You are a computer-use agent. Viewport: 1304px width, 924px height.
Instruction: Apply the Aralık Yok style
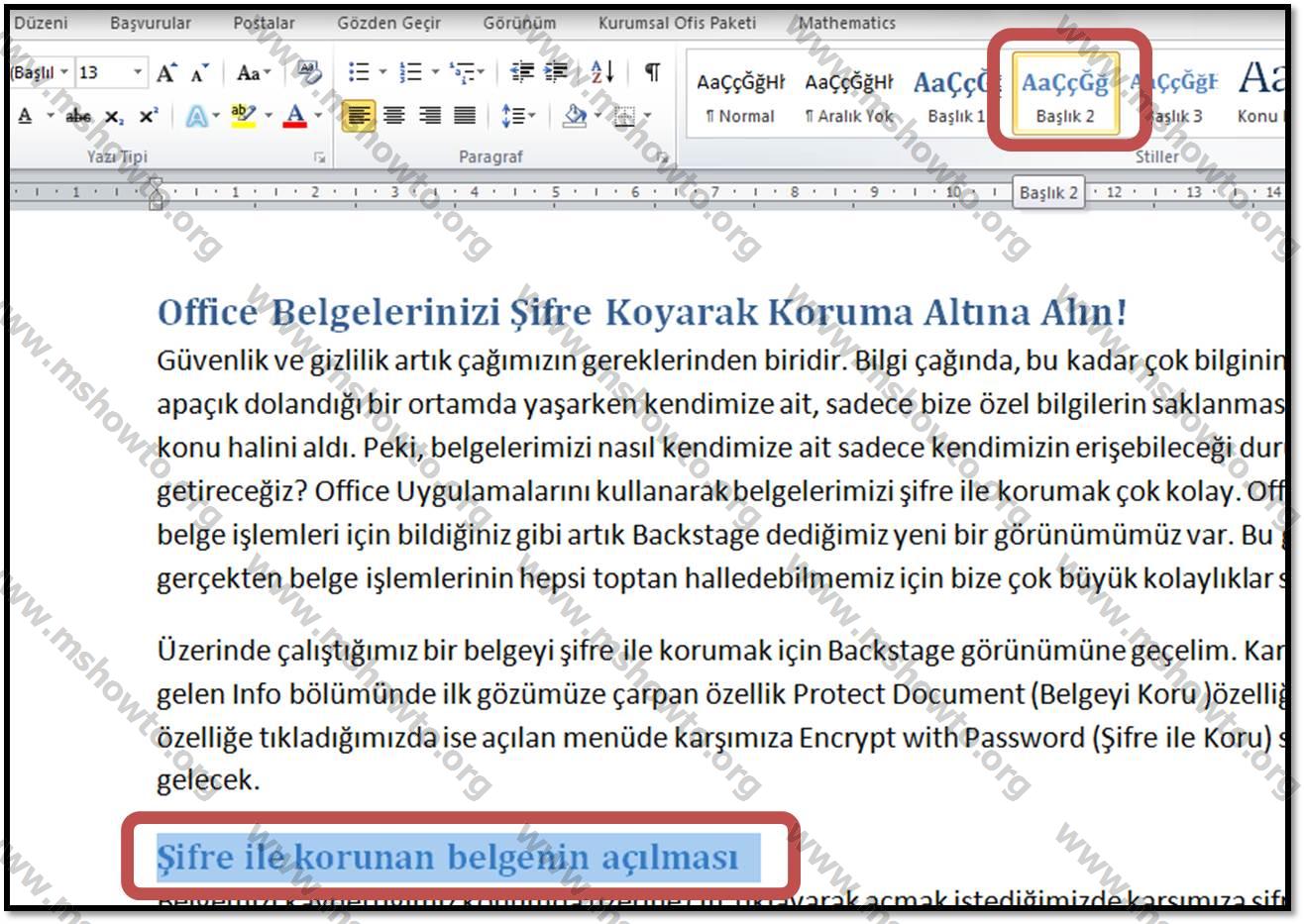tap(848, 95)
